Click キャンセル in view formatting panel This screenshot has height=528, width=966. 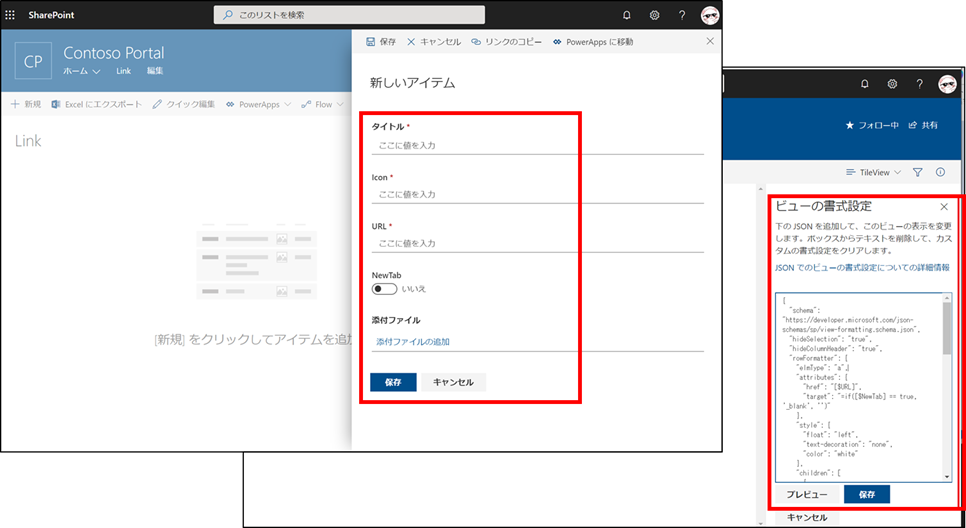point(807,518)
